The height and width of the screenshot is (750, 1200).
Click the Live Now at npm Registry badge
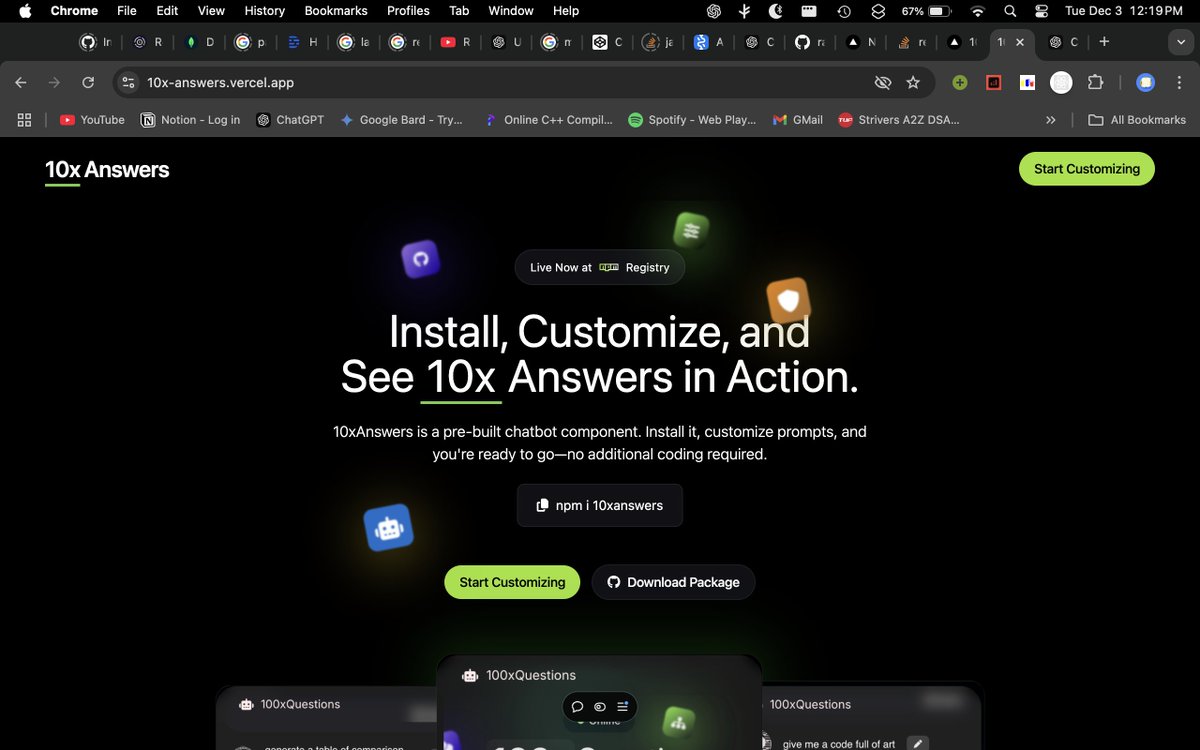[x=600, y=267]
